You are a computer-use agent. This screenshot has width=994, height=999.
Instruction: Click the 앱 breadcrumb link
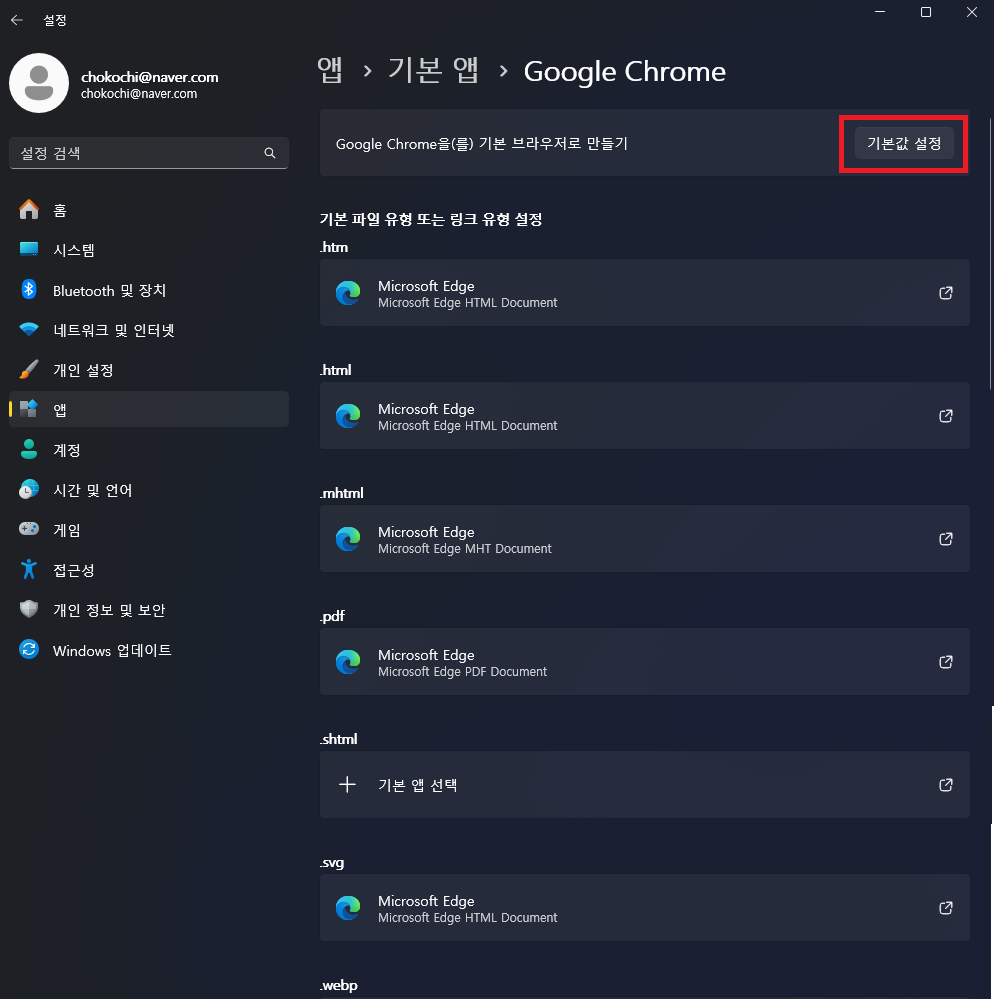(330, 70)
